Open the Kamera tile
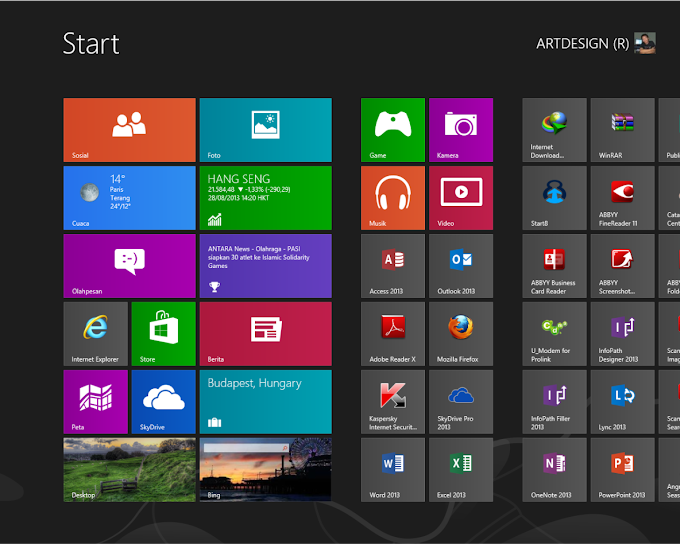 coord(461,130)
